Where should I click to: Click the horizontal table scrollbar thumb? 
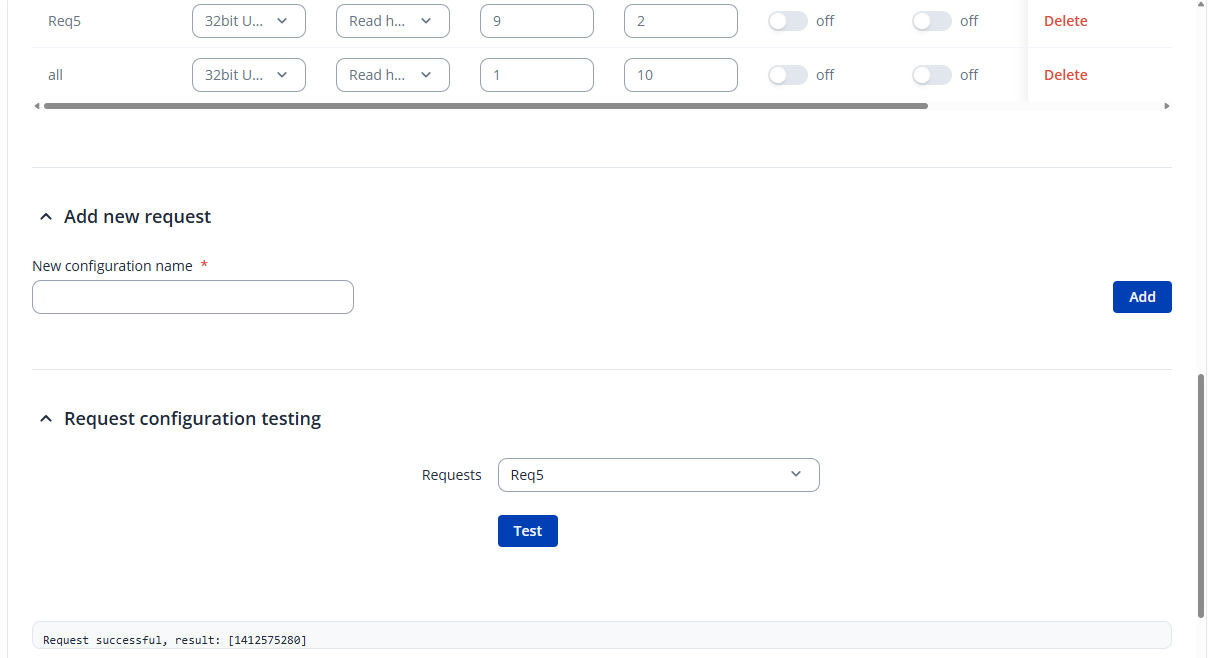tap(485, 106)
